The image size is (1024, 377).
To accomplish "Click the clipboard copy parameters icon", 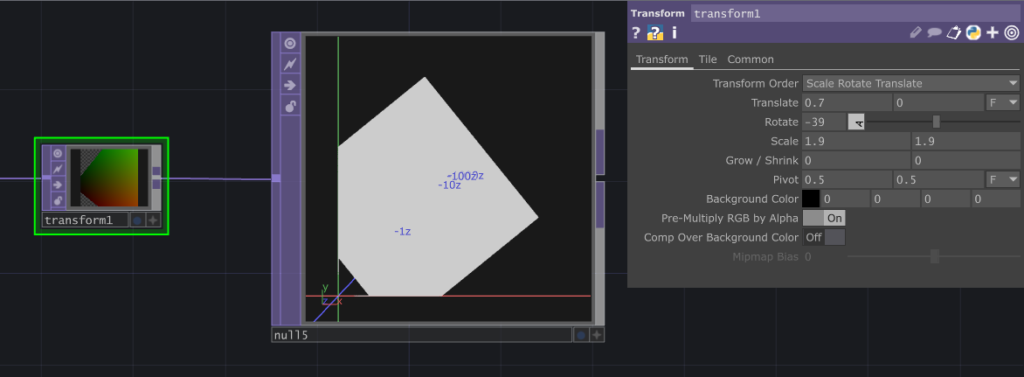I will (954, 32).
